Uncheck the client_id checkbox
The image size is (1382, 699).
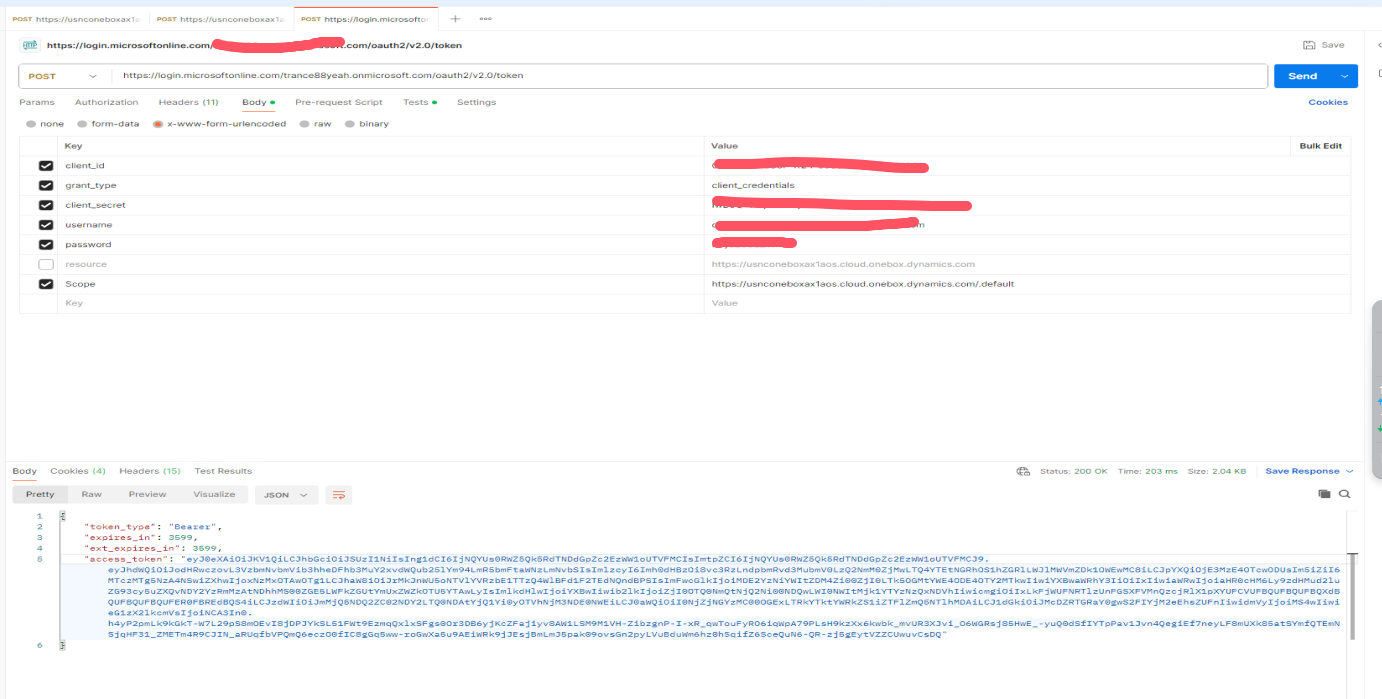46,166
